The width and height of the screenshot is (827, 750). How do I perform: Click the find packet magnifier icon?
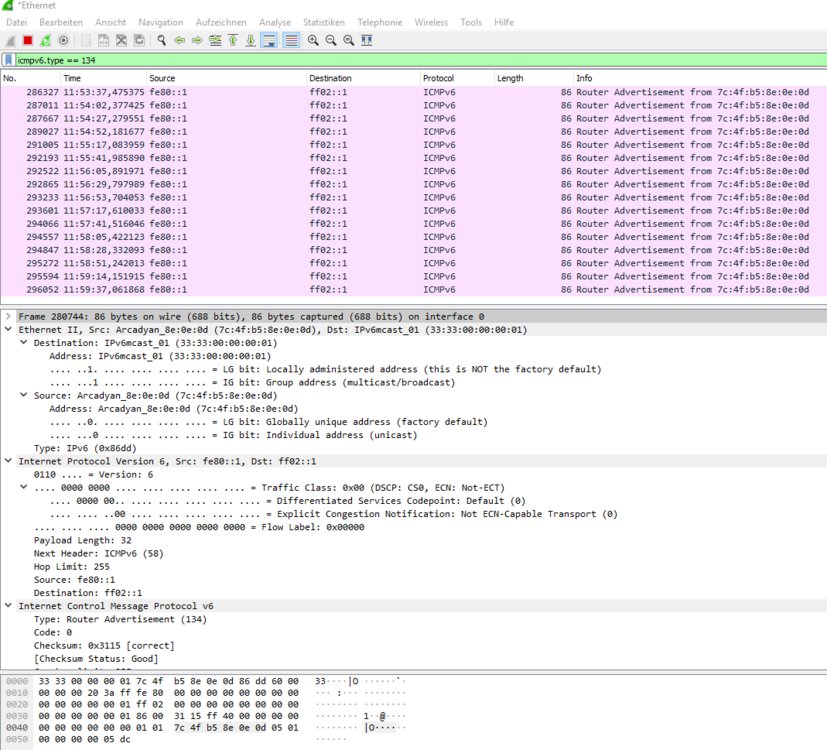tap(162, 40)
